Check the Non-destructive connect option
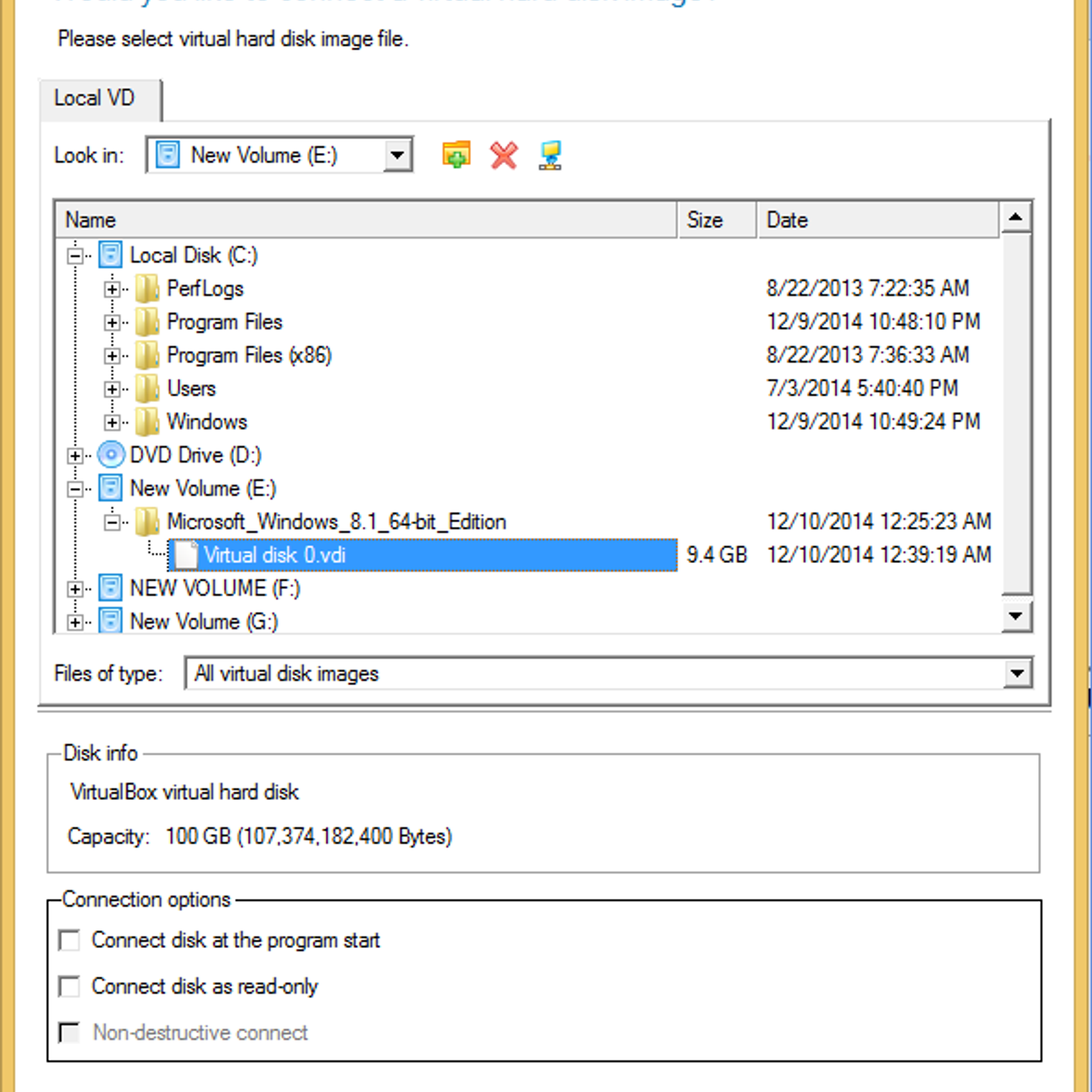Image resolution: width=1092 pixels, height=1092 pixels. [x=70, y=1033]
